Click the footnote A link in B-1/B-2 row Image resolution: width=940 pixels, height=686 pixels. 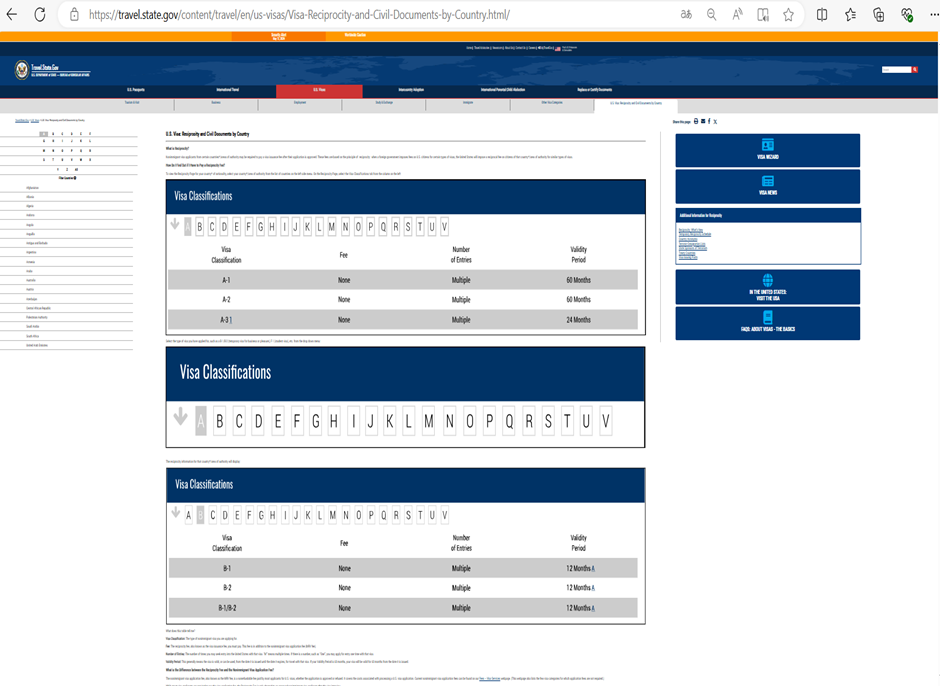tap(593, 608)
